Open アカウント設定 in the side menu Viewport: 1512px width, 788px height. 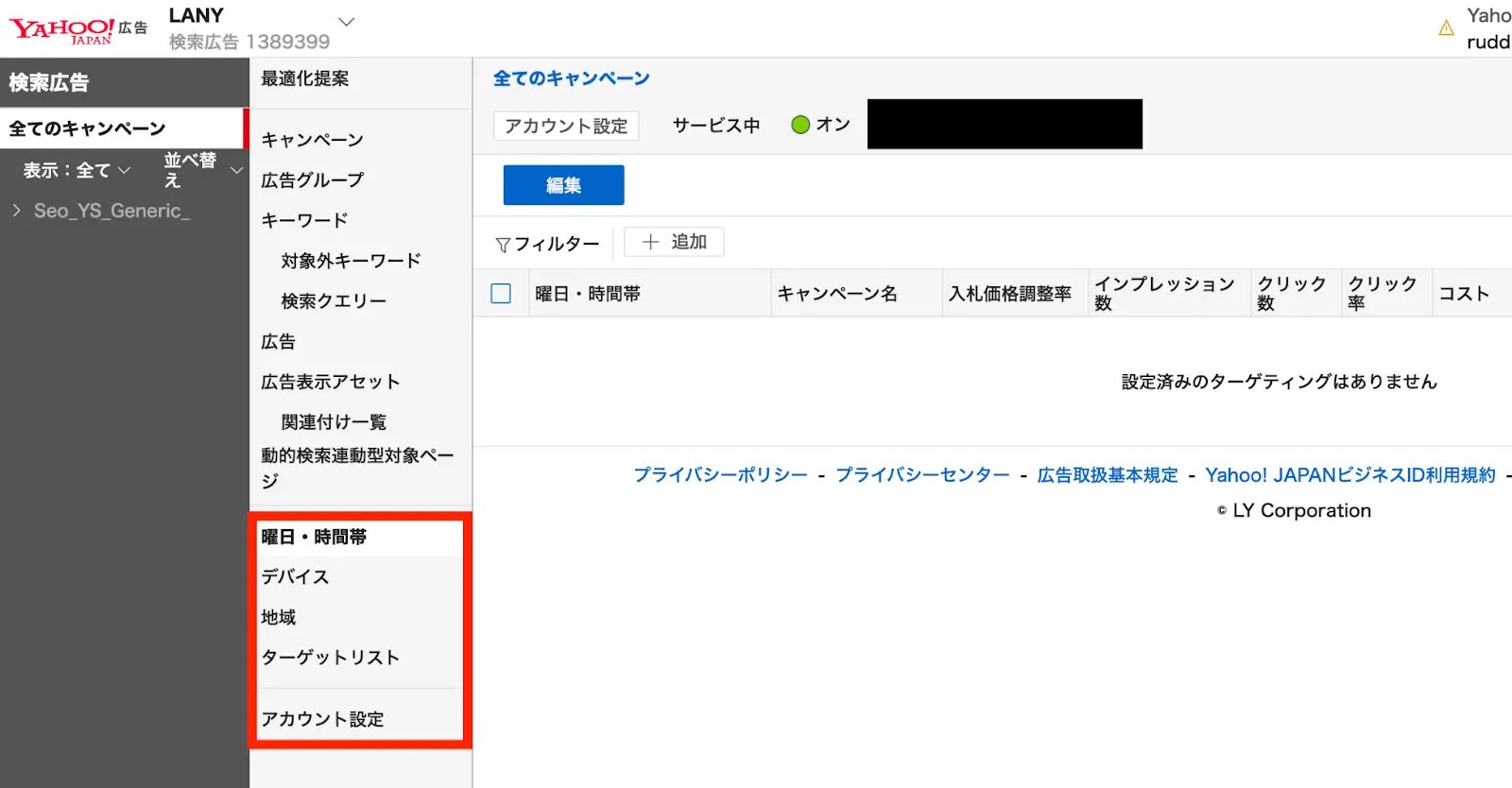pyautogui.click(x=322, y=719)
